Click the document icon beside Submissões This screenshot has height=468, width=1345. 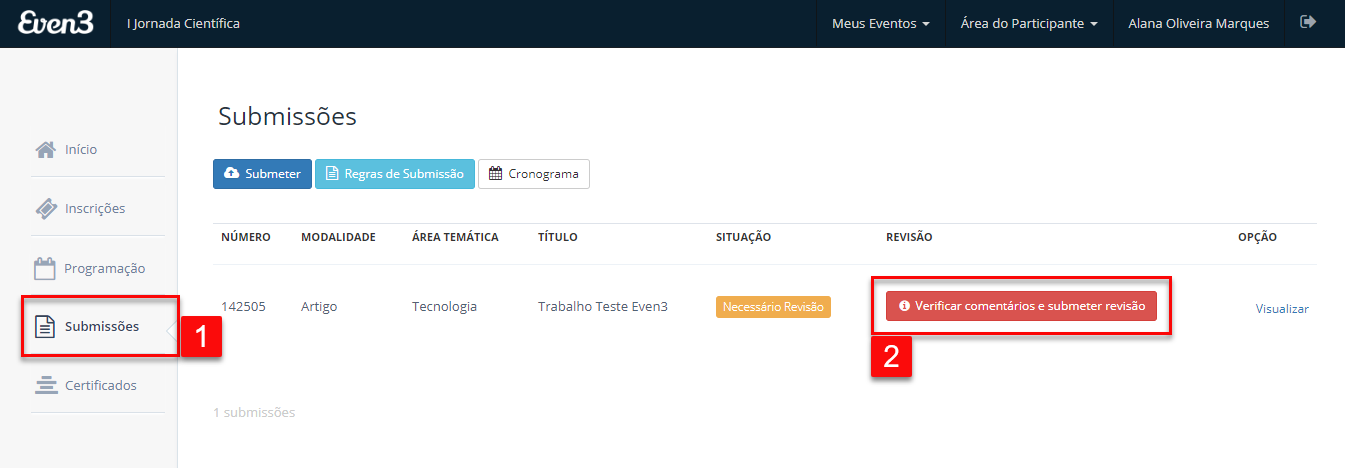(45, 326)
